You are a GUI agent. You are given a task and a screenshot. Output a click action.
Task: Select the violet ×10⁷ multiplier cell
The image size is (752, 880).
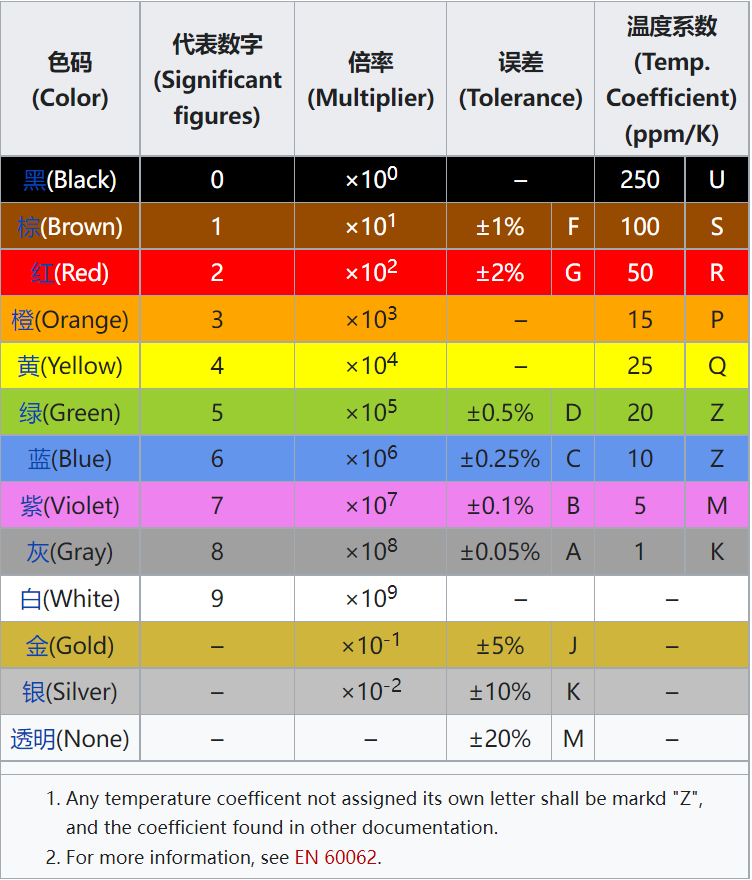370,506
